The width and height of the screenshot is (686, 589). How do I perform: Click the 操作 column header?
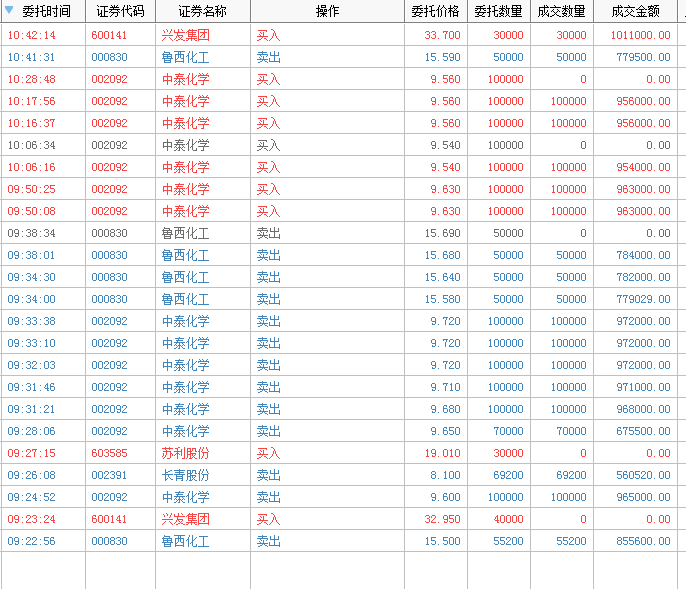click(327, 11)
